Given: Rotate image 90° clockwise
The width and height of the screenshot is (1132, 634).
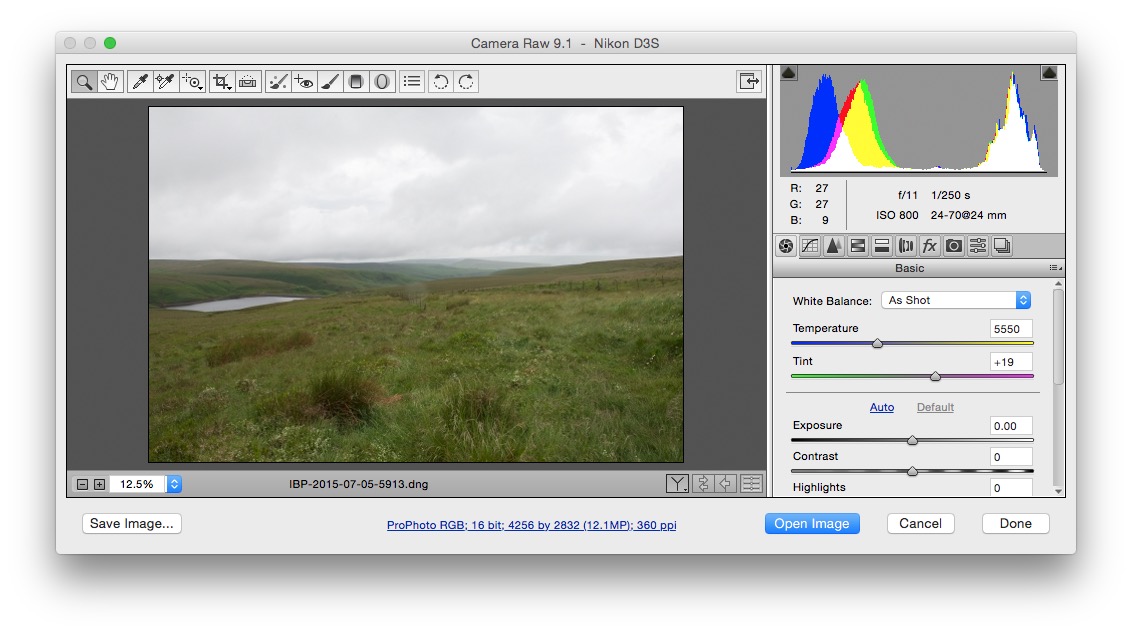Looking at the screenshot, I should point(466,82).
